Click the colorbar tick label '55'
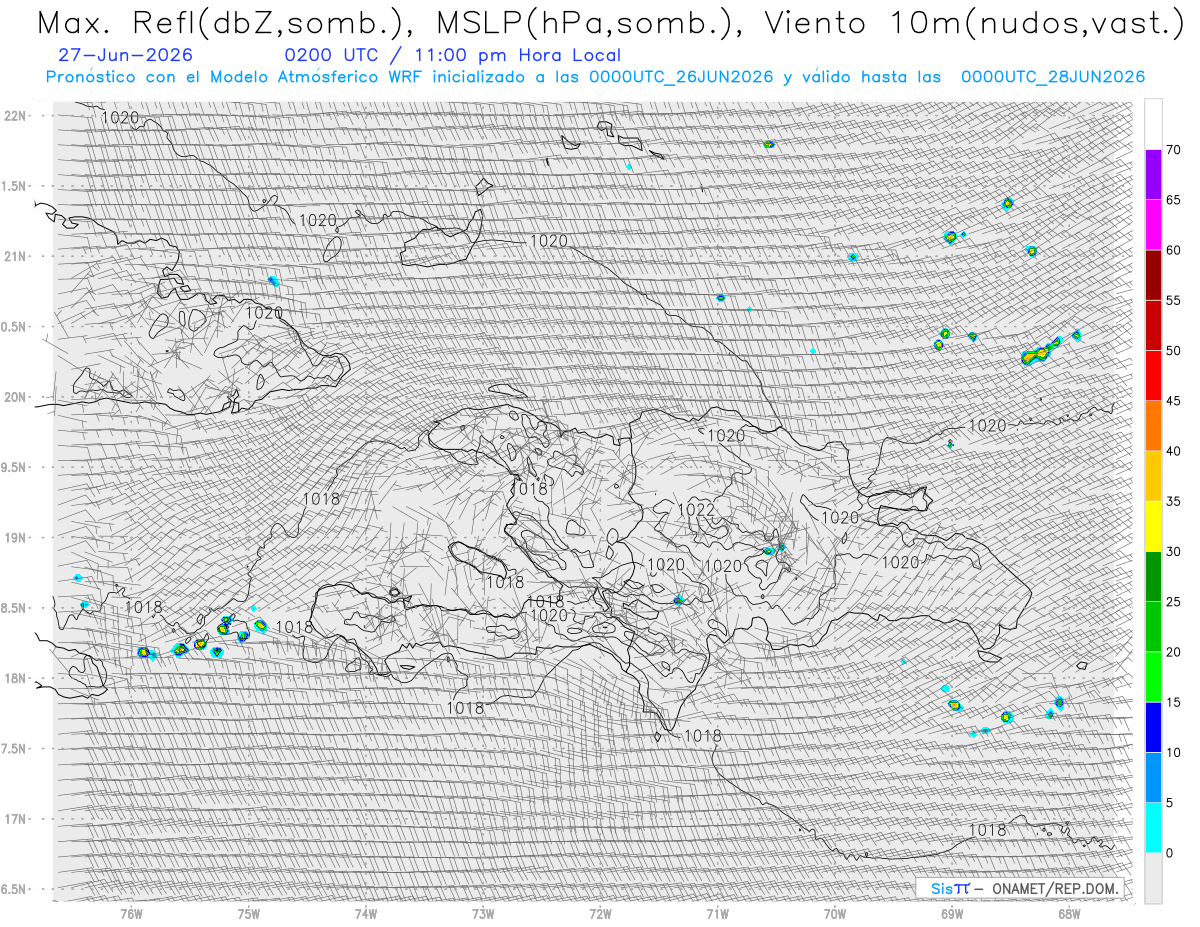Viewport: 1200px width, 927px height. (1174, 301)
